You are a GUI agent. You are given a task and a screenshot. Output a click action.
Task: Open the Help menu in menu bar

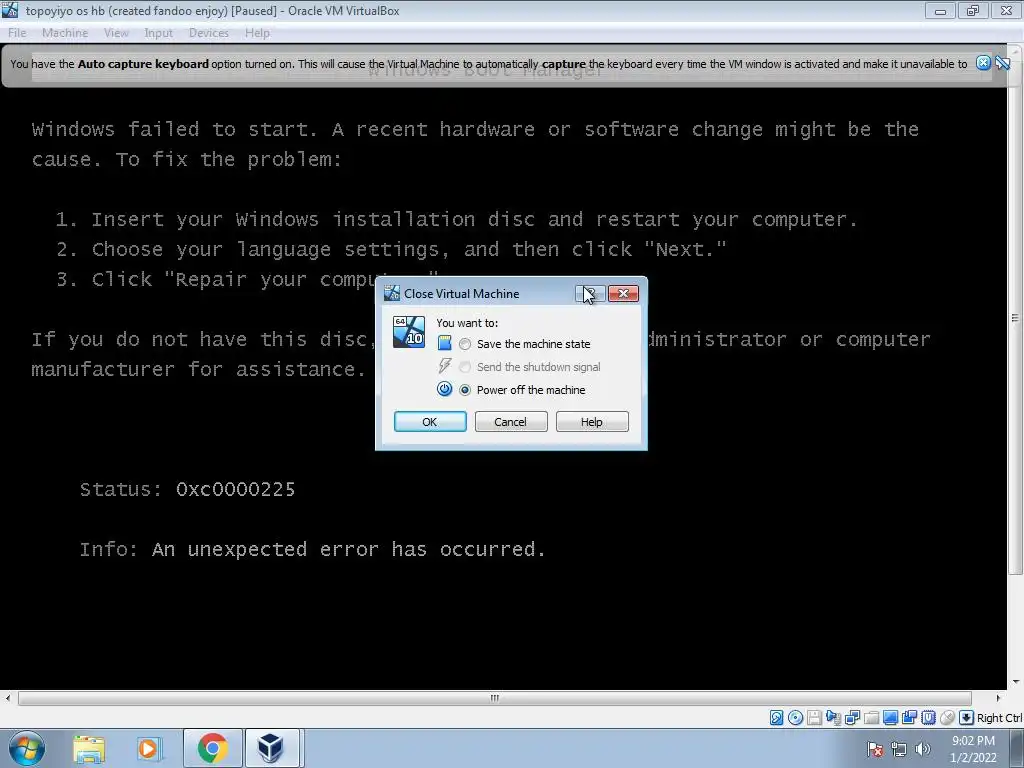pyautogui.click(x=257, y=33)
